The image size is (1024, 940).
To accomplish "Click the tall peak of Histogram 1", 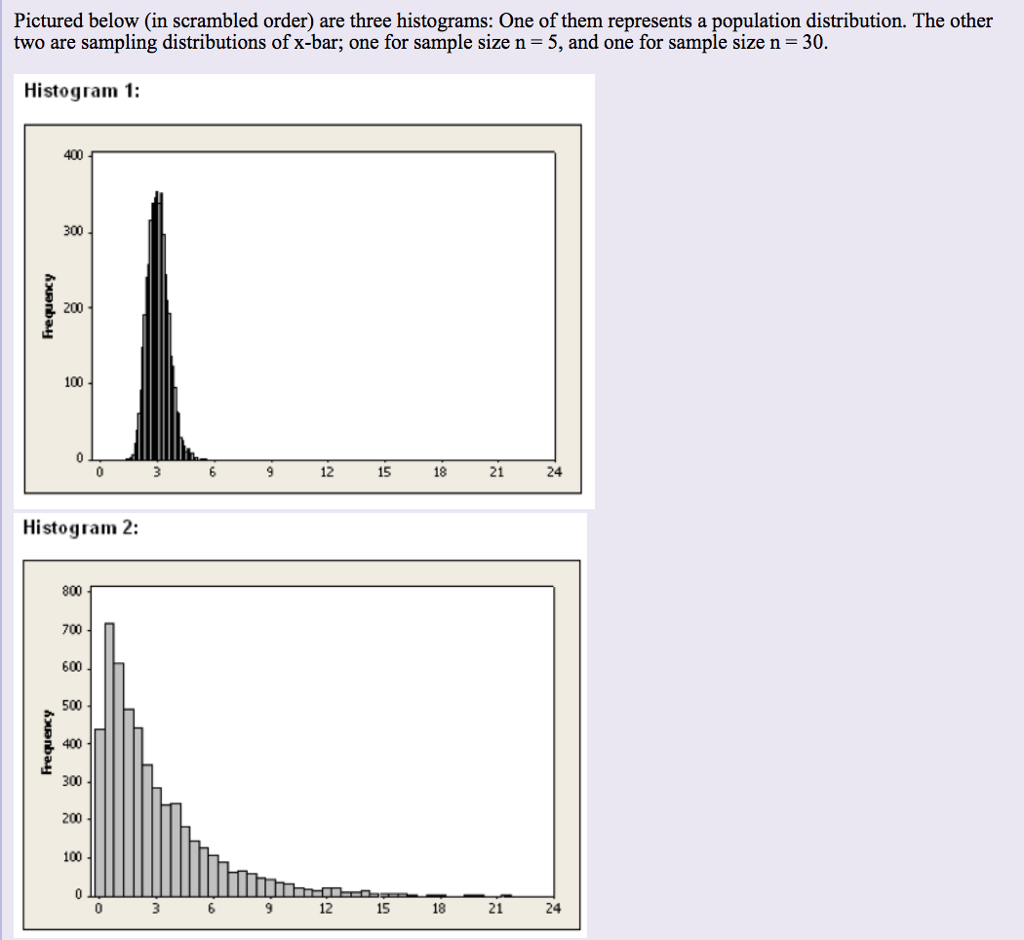I will pyautogui.click(x=157, y=325).
